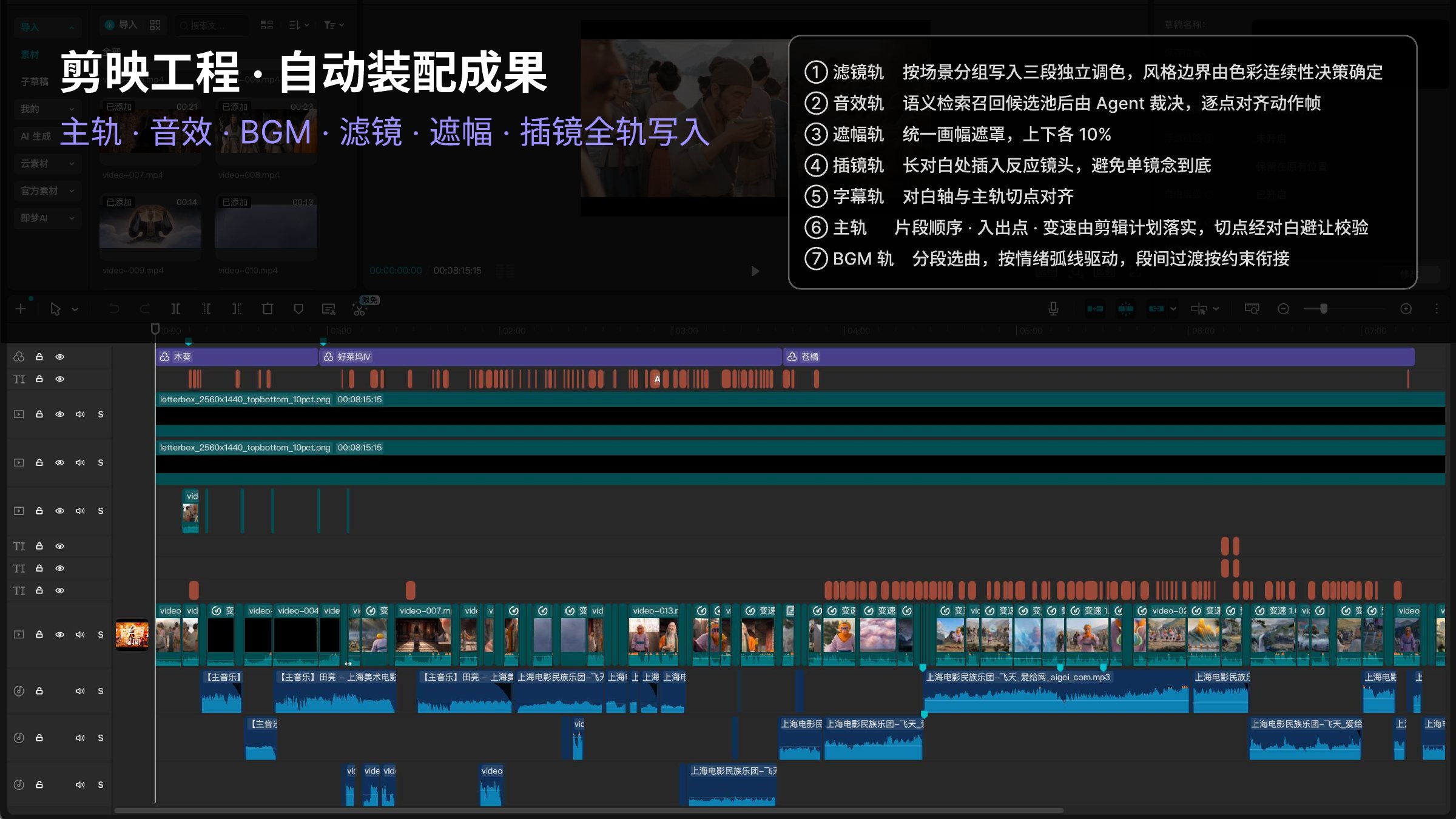Click the split clip tool

click(175, 309)
